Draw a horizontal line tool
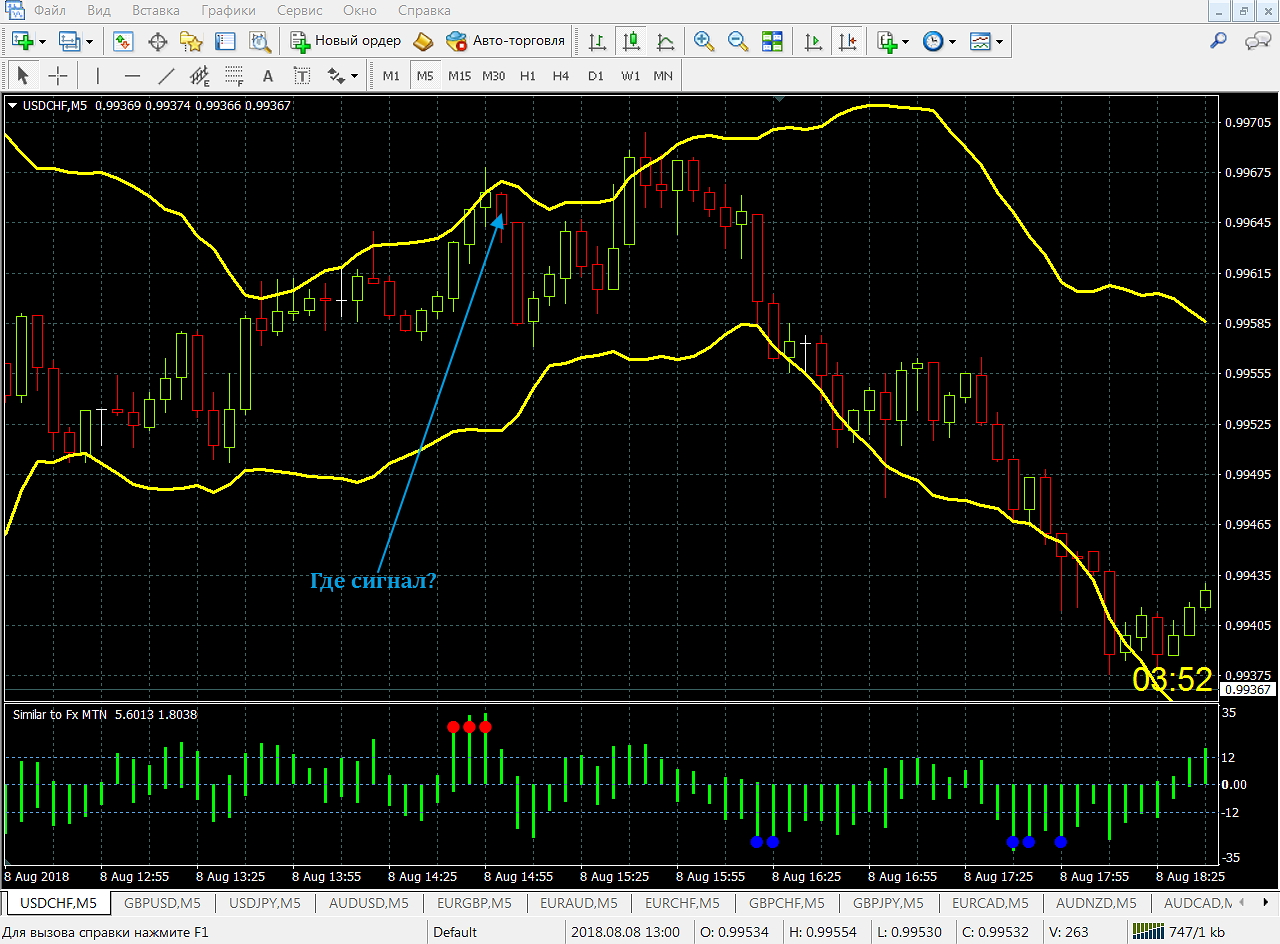 (x=131, y=75)
